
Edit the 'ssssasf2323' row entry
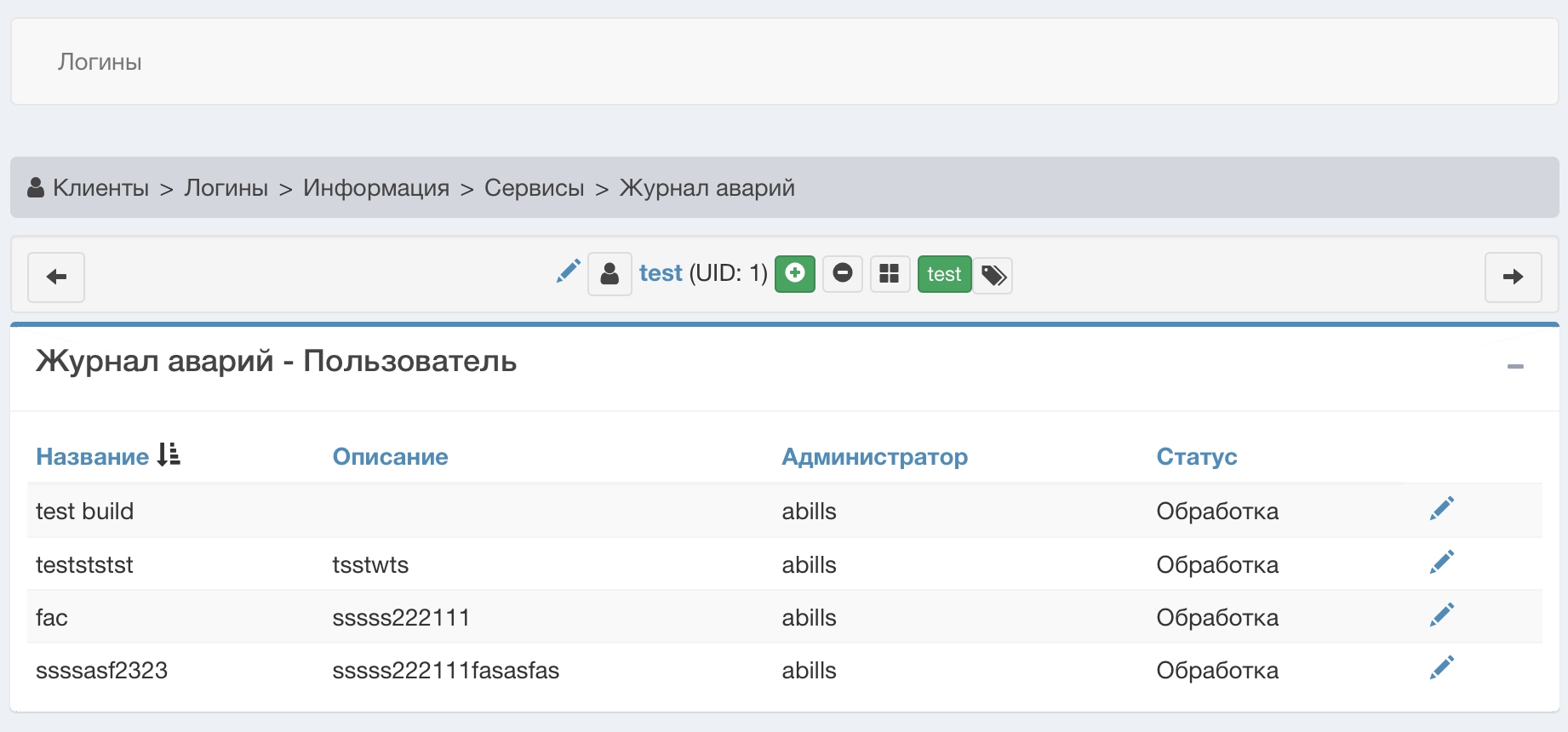pyautogui.click(x=1441, y=668)
